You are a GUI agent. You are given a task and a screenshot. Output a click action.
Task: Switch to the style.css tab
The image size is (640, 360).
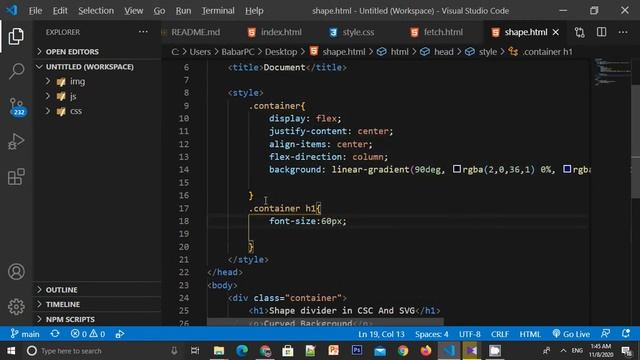tap(358, 32)
